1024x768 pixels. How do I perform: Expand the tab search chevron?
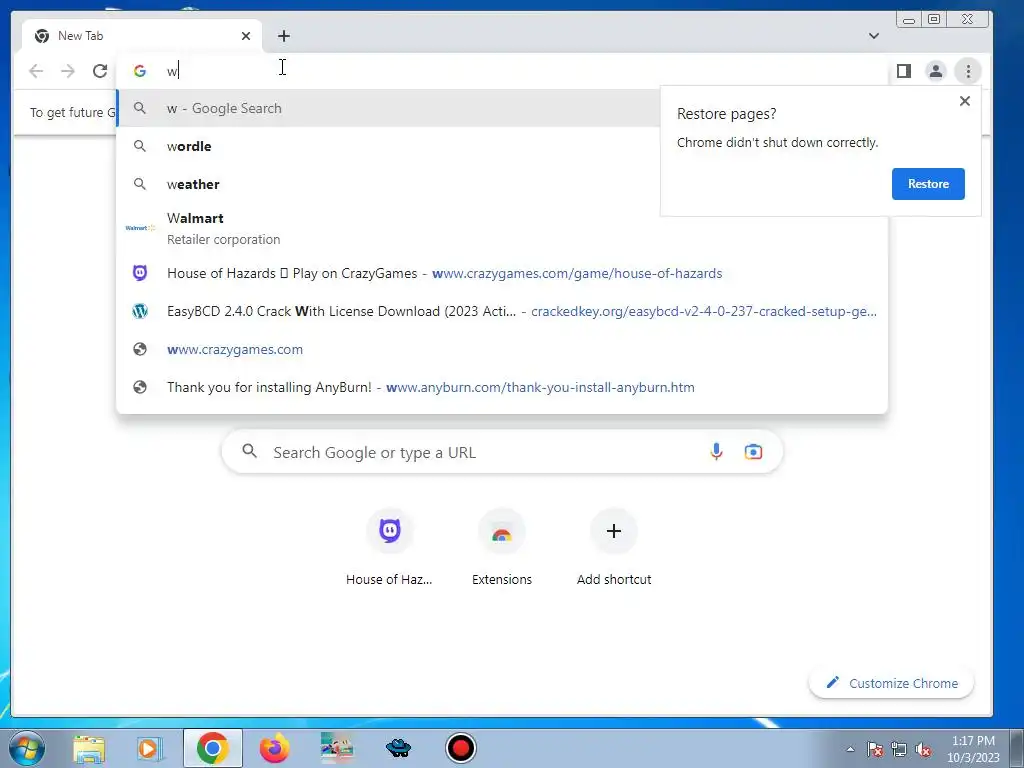874,36
